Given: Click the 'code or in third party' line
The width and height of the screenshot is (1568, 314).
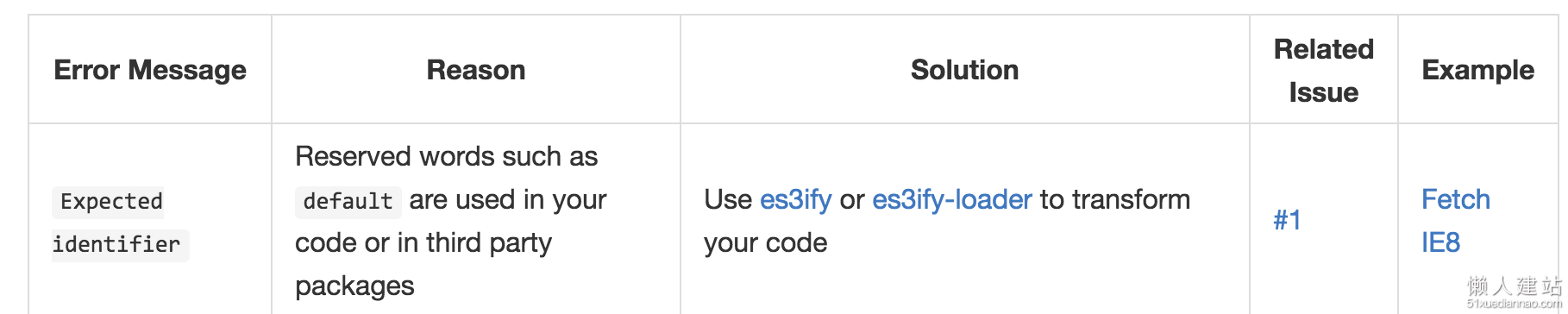Looking at the screenshot, I should point(423,242).
